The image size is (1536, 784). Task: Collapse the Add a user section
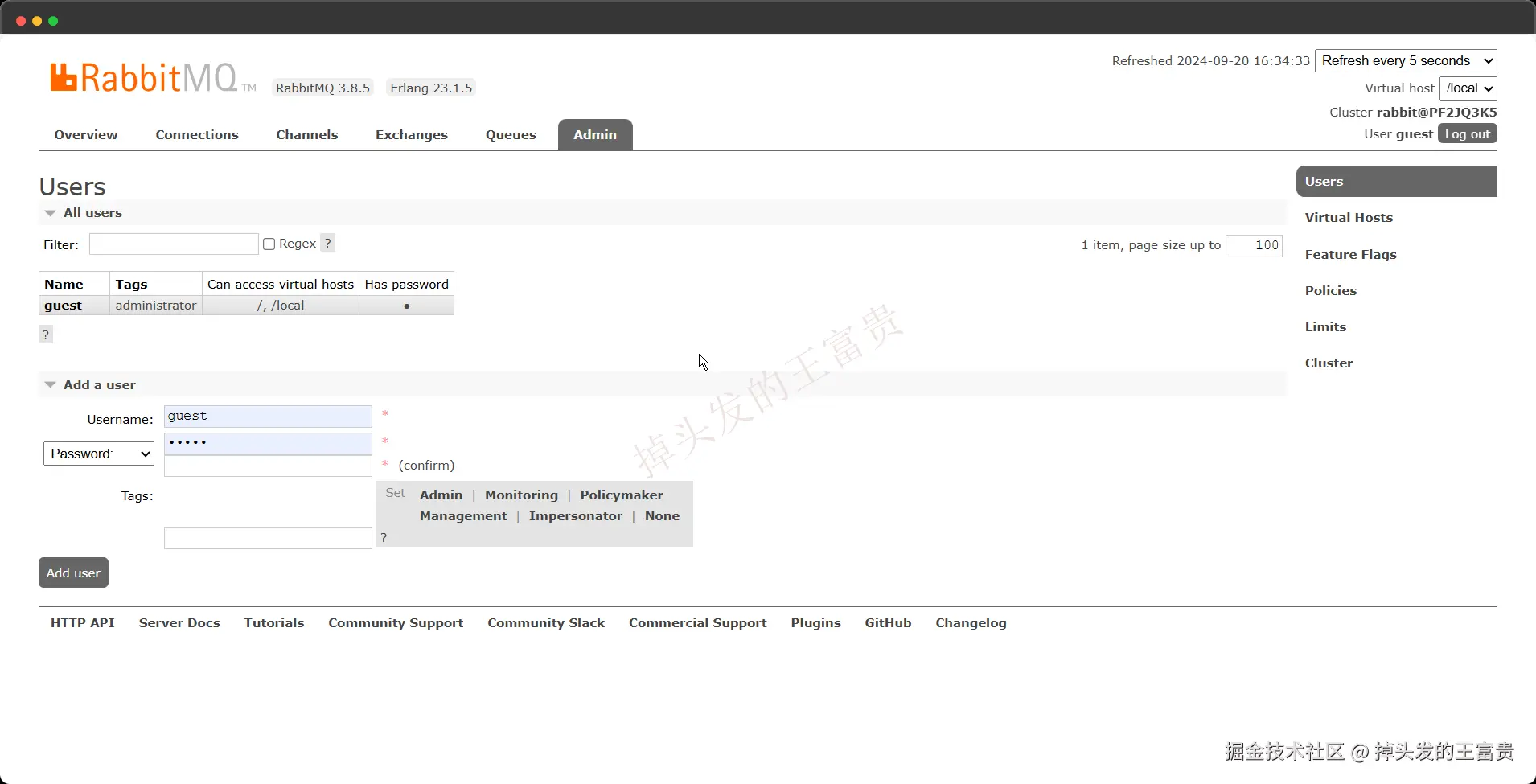[x=90, y=385]
